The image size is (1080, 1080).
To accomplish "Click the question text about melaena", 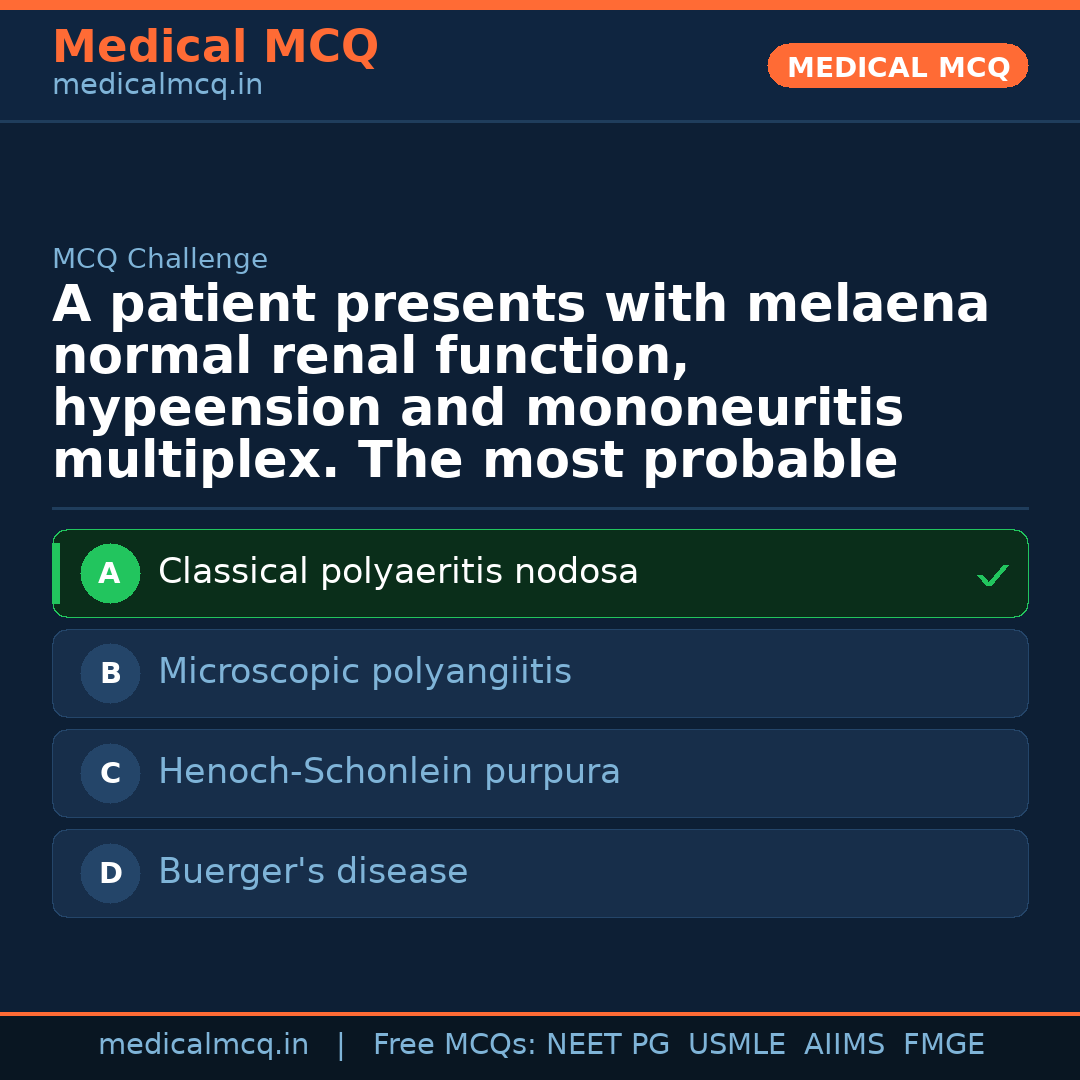I will click(520, 382).
